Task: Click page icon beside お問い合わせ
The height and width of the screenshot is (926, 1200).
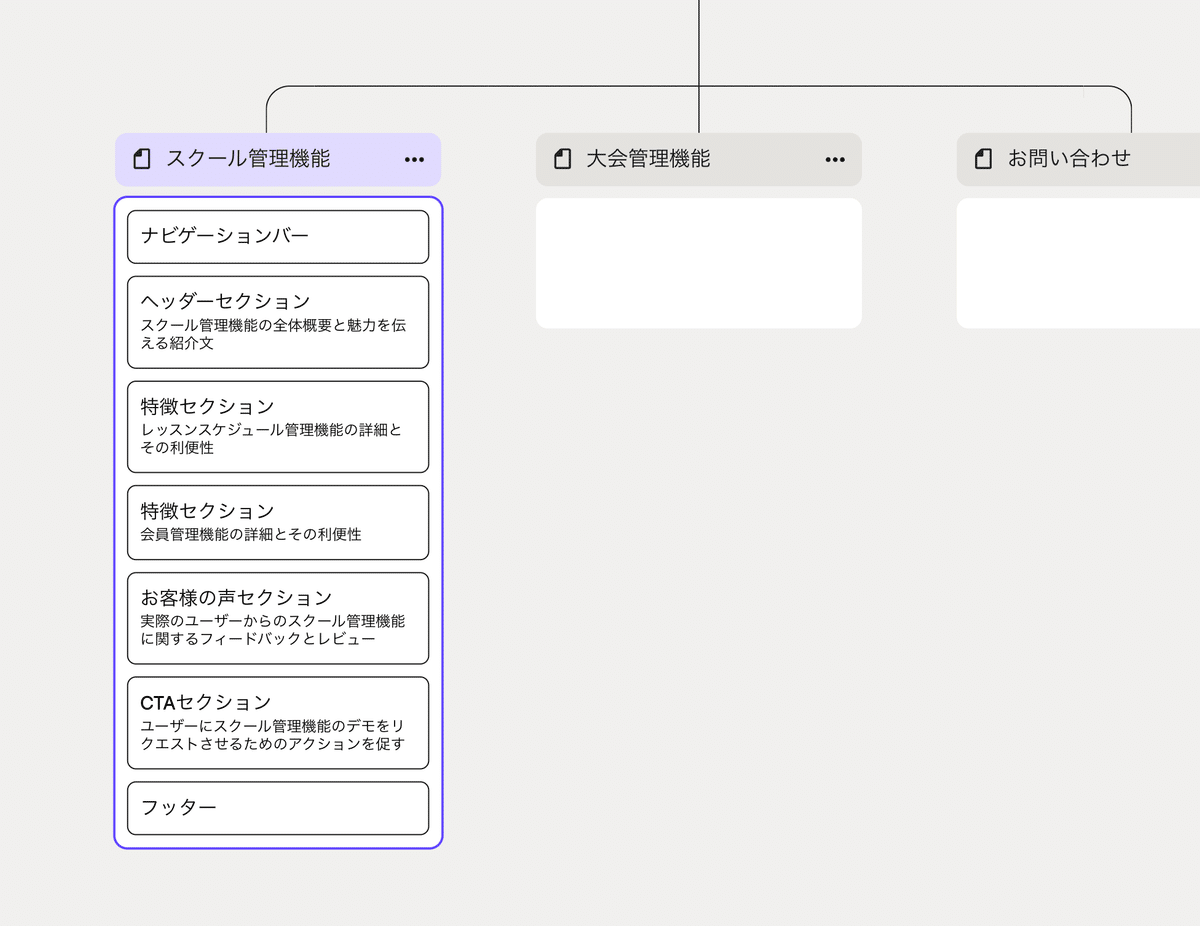Action: point(984,159)
